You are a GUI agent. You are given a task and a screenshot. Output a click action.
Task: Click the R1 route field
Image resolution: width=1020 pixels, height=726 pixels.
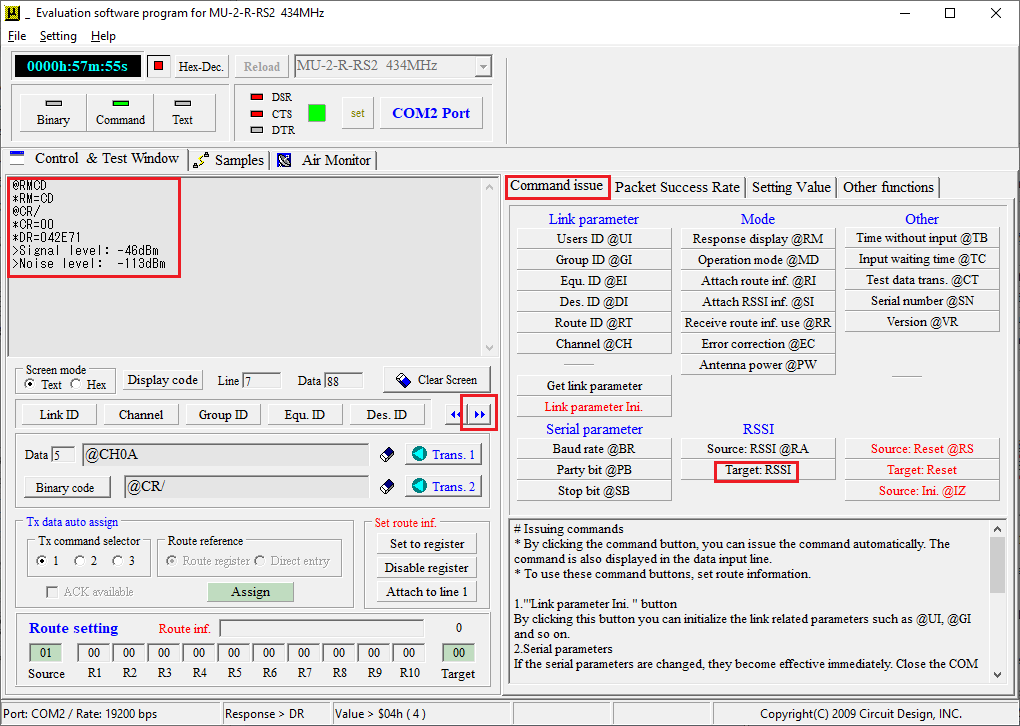click(x=94, y=652)
